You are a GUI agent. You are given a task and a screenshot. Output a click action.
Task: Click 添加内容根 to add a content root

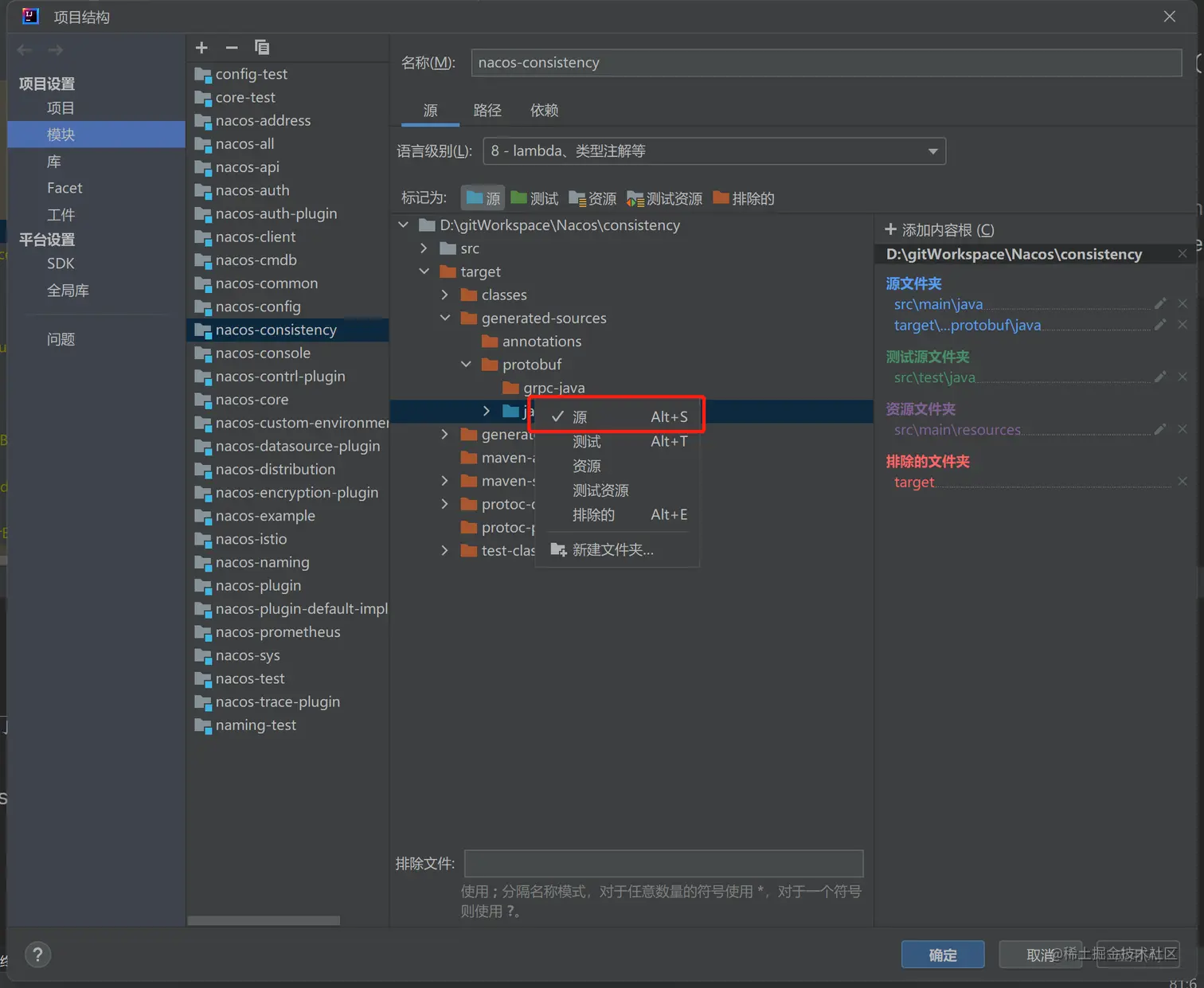pyautogui.click(x=940, y=230)
